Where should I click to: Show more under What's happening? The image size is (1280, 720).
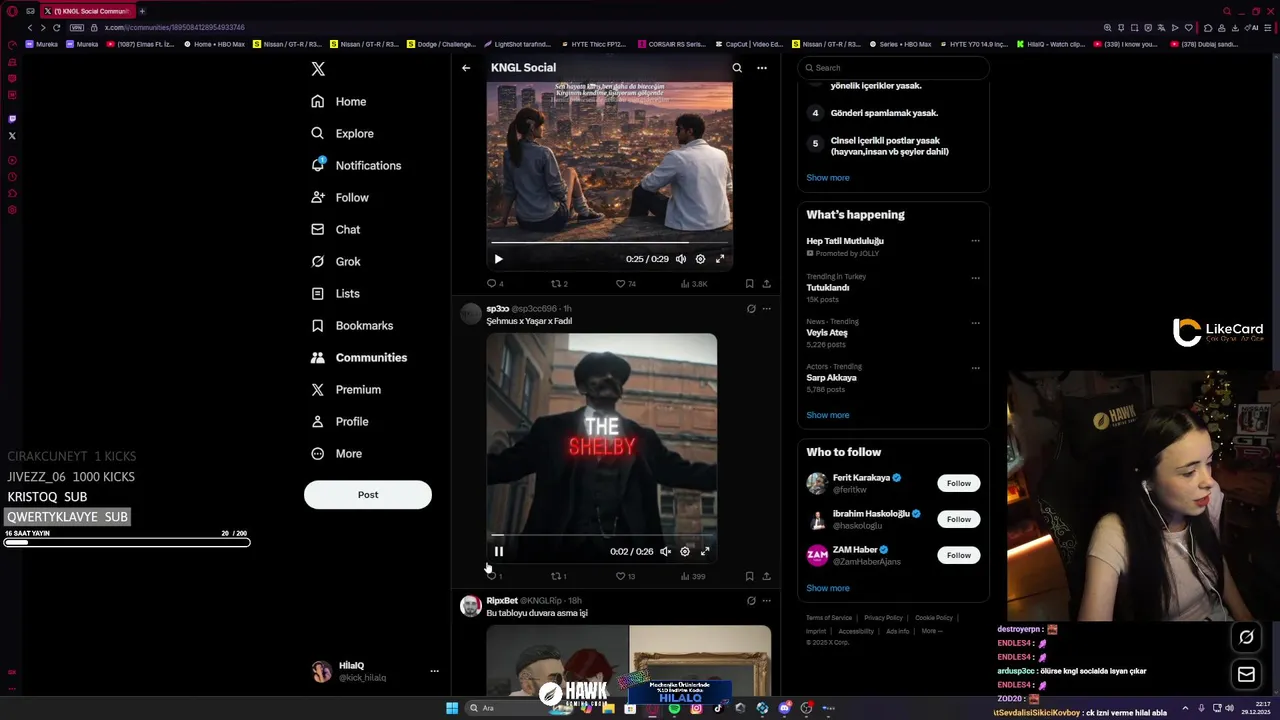click(828, 415)
